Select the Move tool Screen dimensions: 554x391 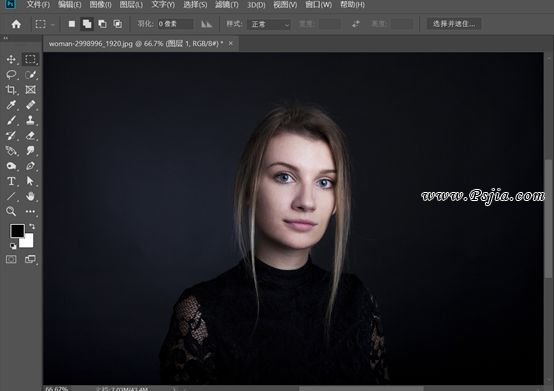pos(11,59)
